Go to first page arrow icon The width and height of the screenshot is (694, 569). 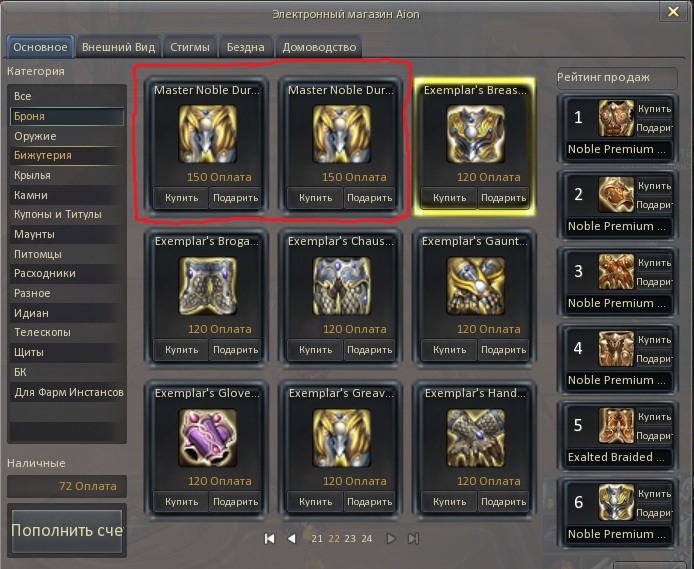[269, 538]
